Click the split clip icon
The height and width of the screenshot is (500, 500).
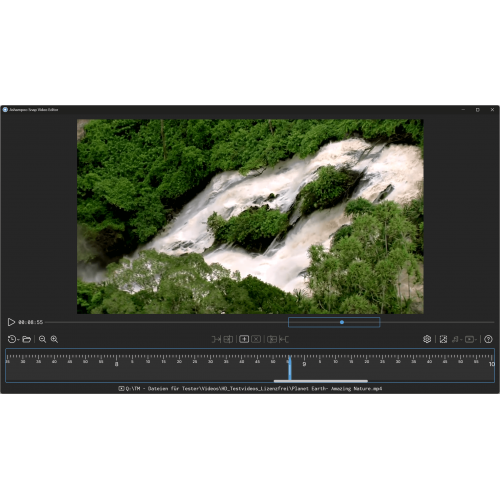(228, 339)
